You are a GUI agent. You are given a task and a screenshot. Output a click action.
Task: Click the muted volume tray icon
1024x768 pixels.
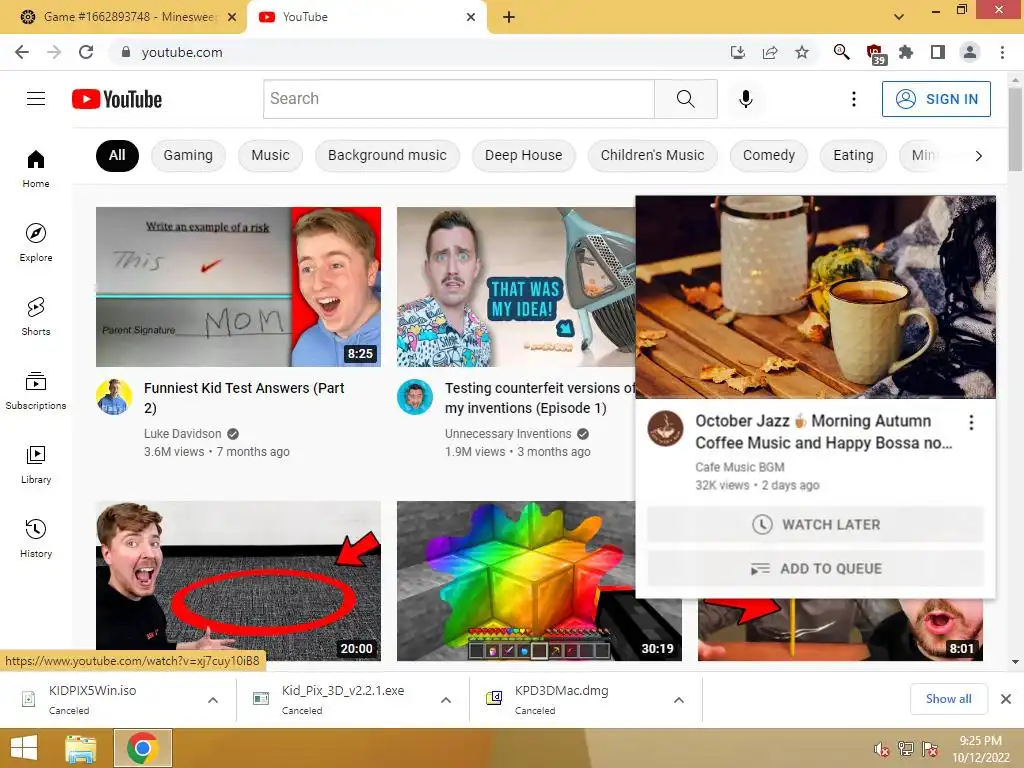click(881, 749)
